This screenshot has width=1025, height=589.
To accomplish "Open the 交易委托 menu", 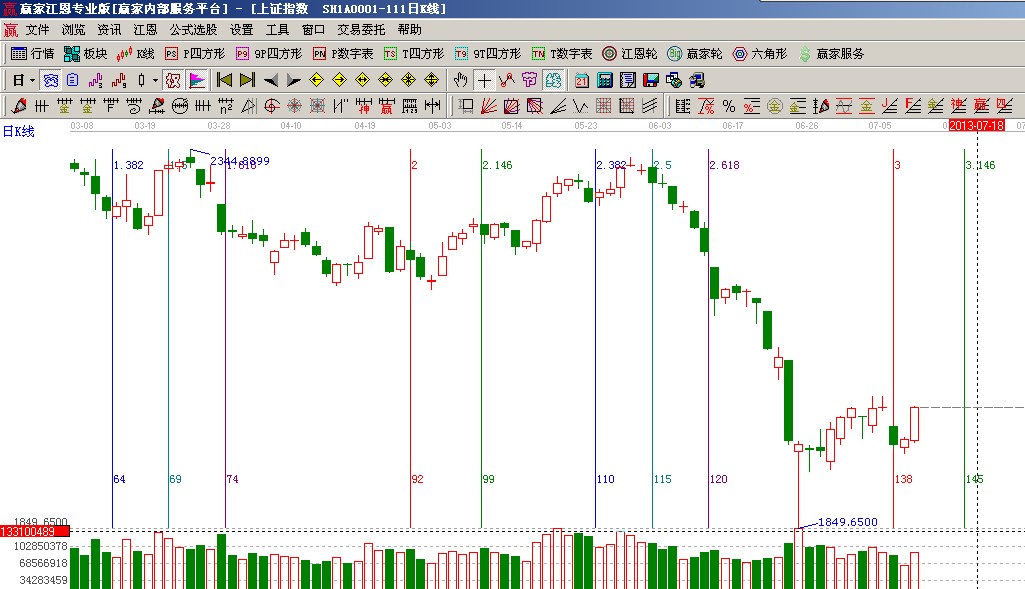I will [x=361, y=30].
